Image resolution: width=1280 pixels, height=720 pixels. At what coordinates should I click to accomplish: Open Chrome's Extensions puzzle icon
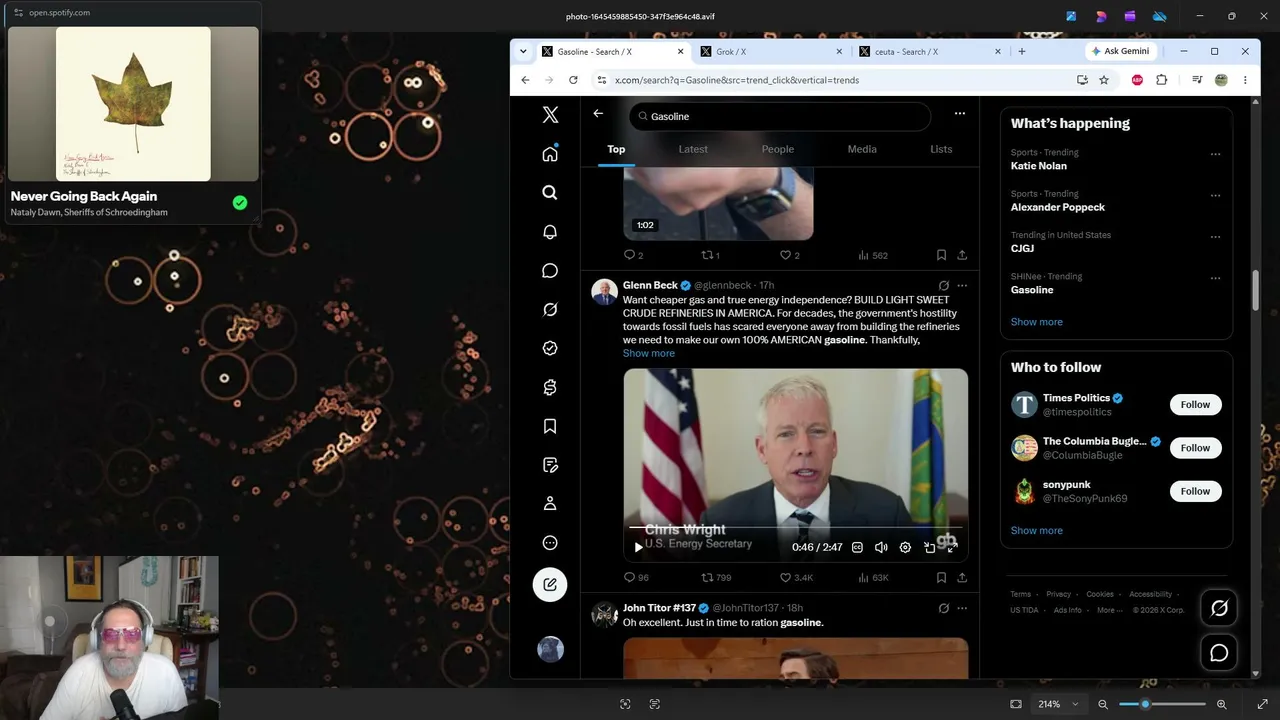pyautogui.click(x=1161, y=80)
